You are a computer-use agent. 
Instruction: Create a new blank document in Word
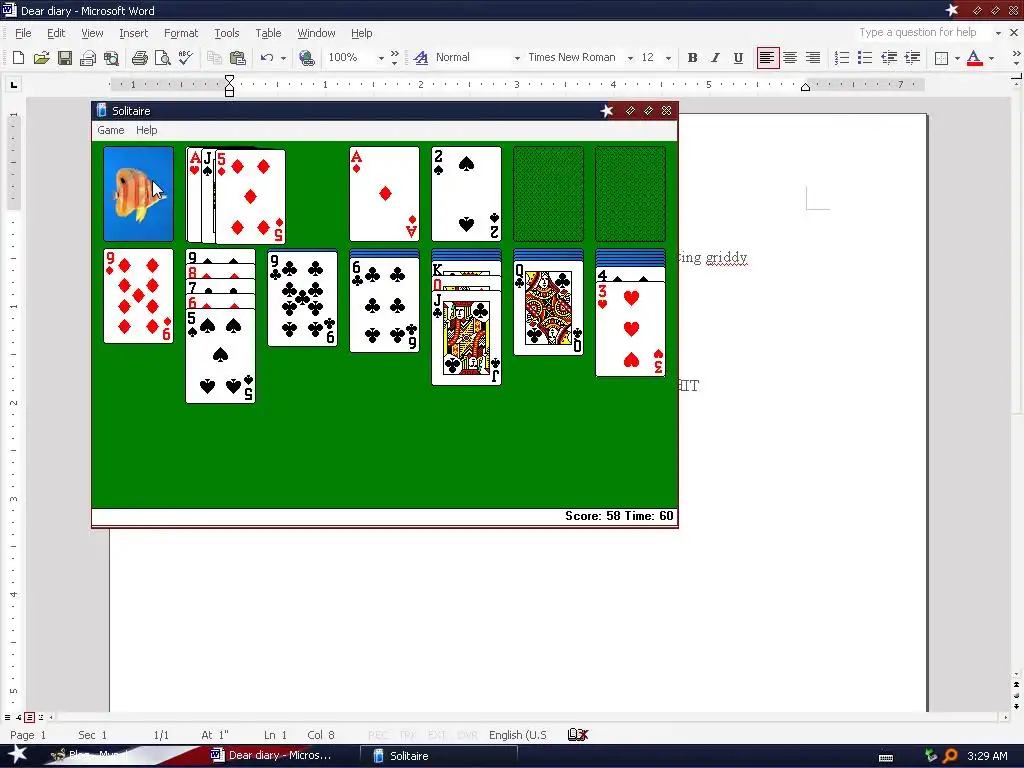[x=18, y=57]
